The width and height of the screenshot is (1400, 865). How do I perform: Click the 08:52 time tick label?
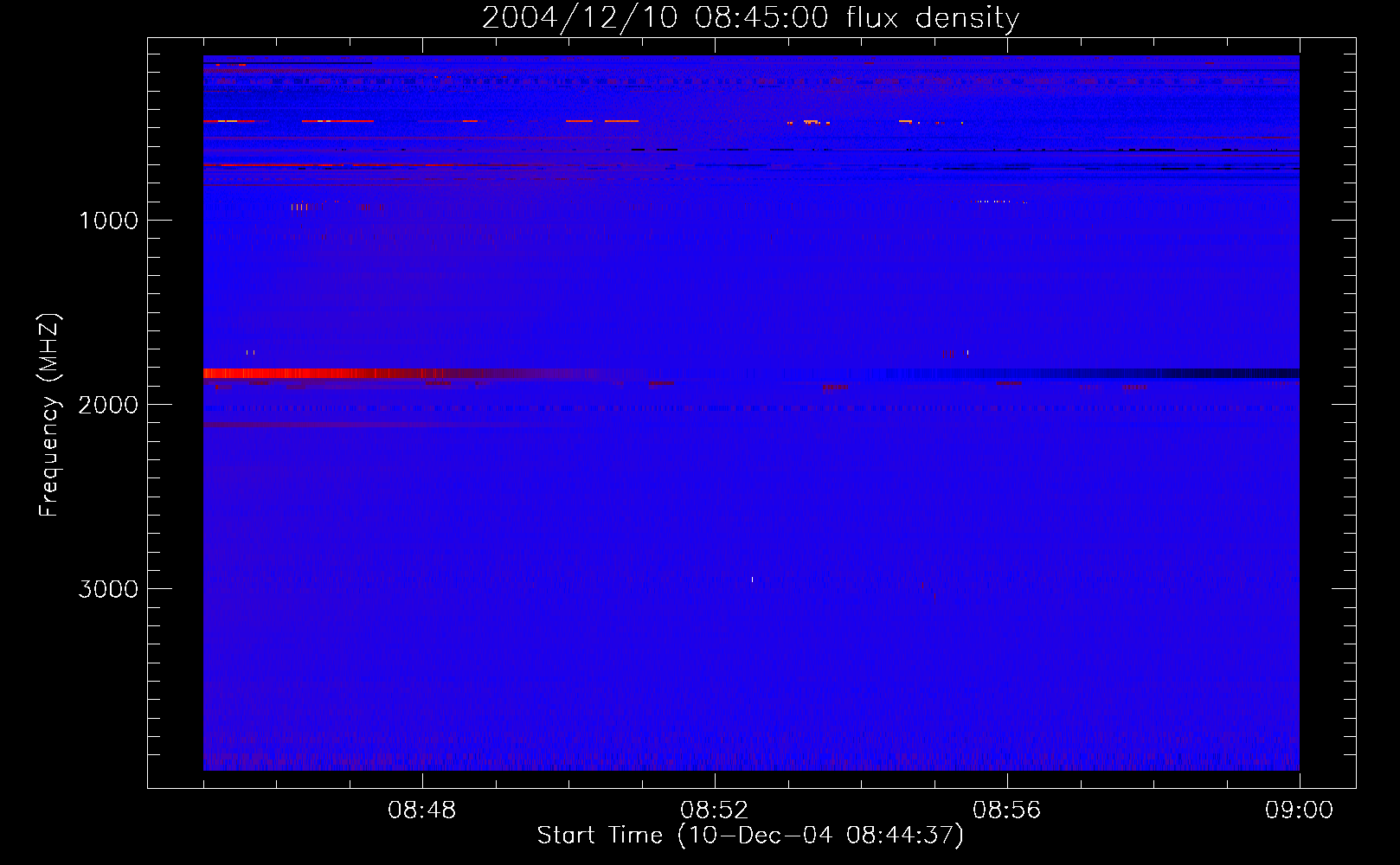point(715,811)
